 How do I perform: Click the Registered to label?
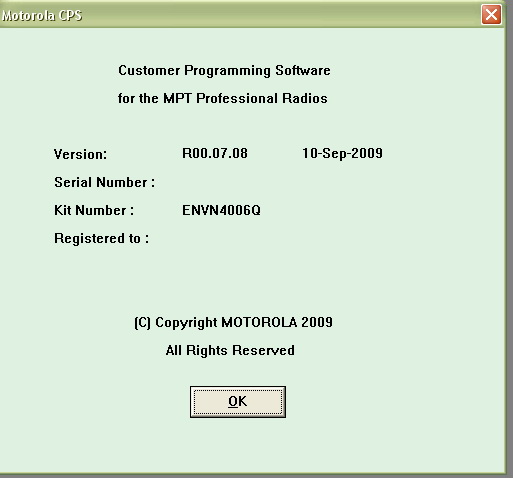point(101,239)
